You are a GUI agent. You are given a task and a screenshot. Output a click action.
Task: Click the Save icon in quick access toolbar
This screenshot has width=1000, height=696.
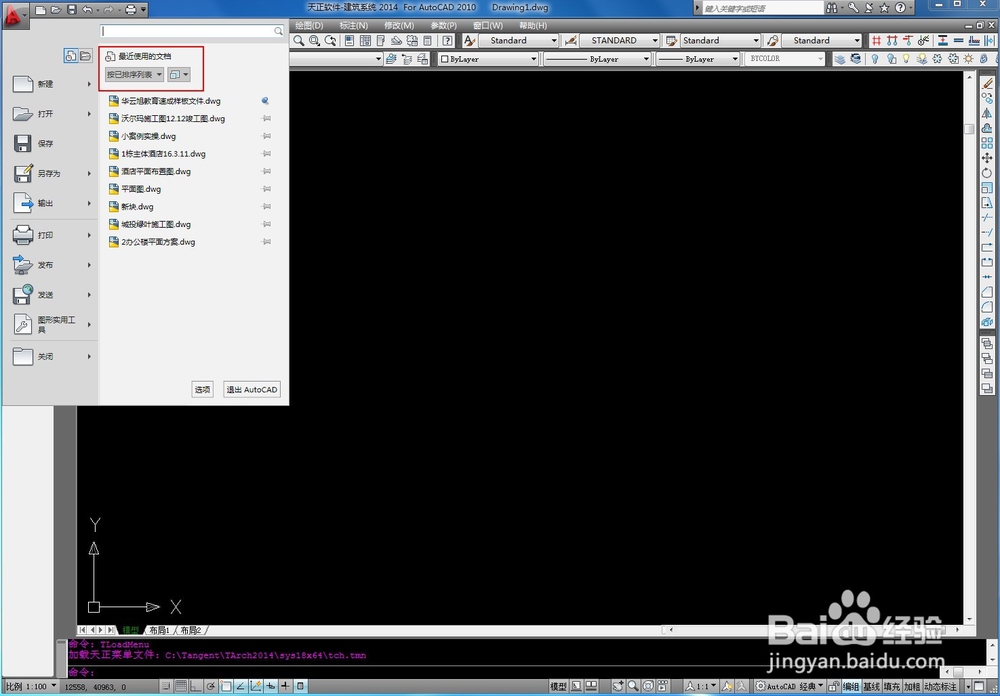[x=71, y=10]
